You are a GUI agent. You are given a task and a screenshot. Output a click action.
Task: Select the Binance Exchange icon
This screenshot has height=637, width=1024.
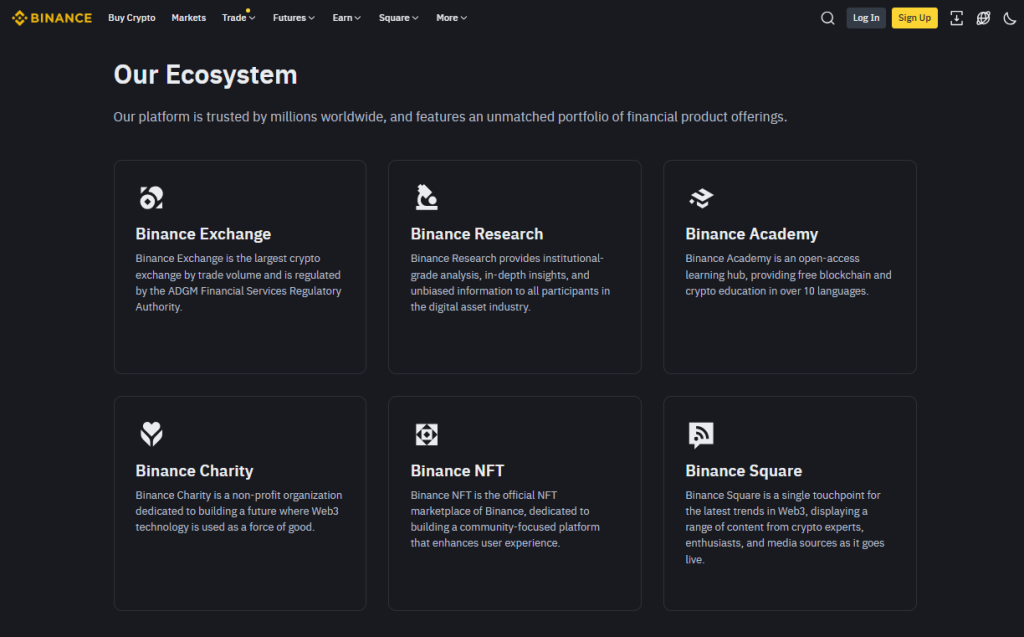pyautogui.click(x=151, y=197)
